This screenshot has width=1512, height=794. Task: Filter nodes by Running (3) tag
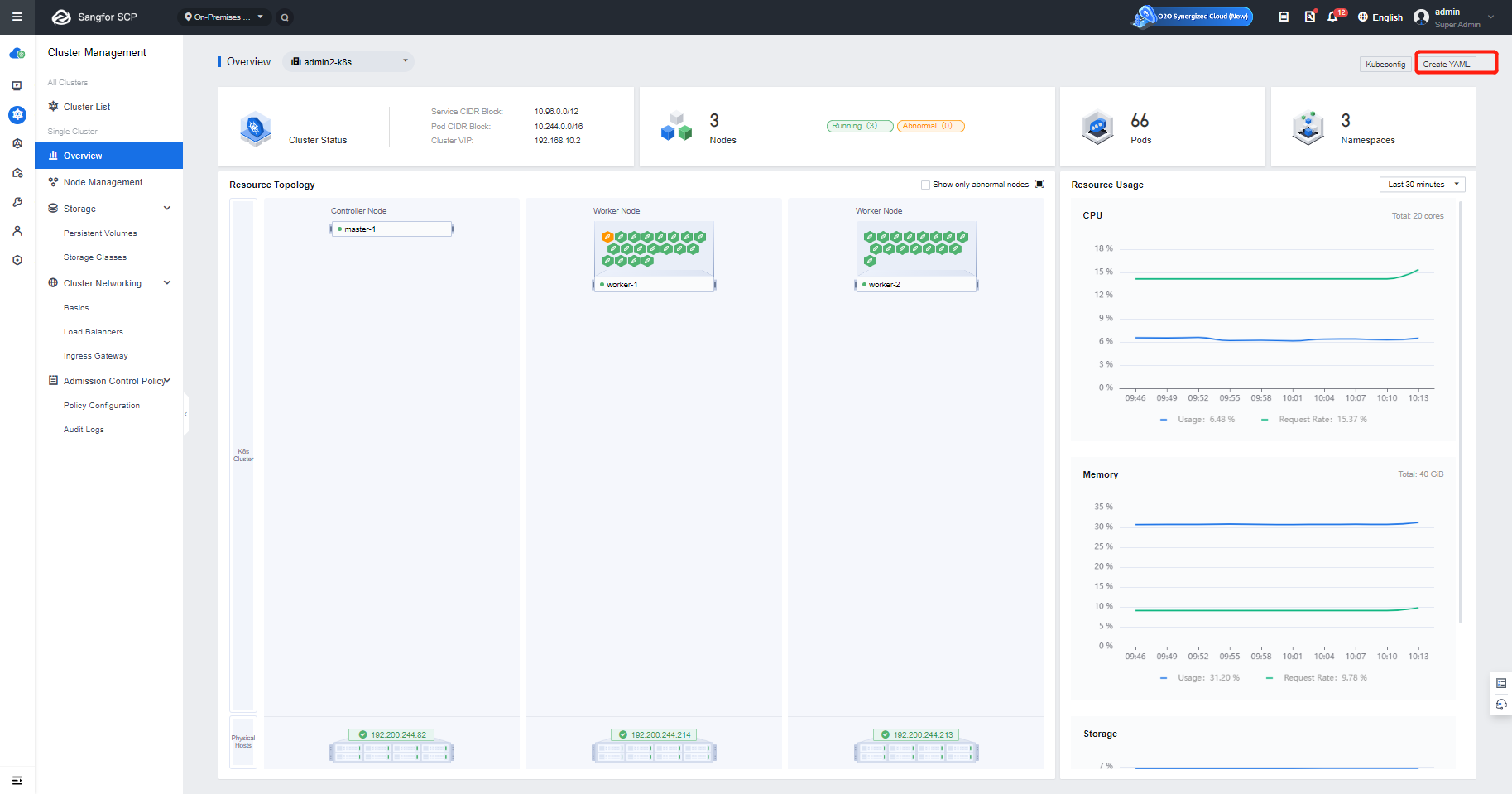tap(859, 126)
